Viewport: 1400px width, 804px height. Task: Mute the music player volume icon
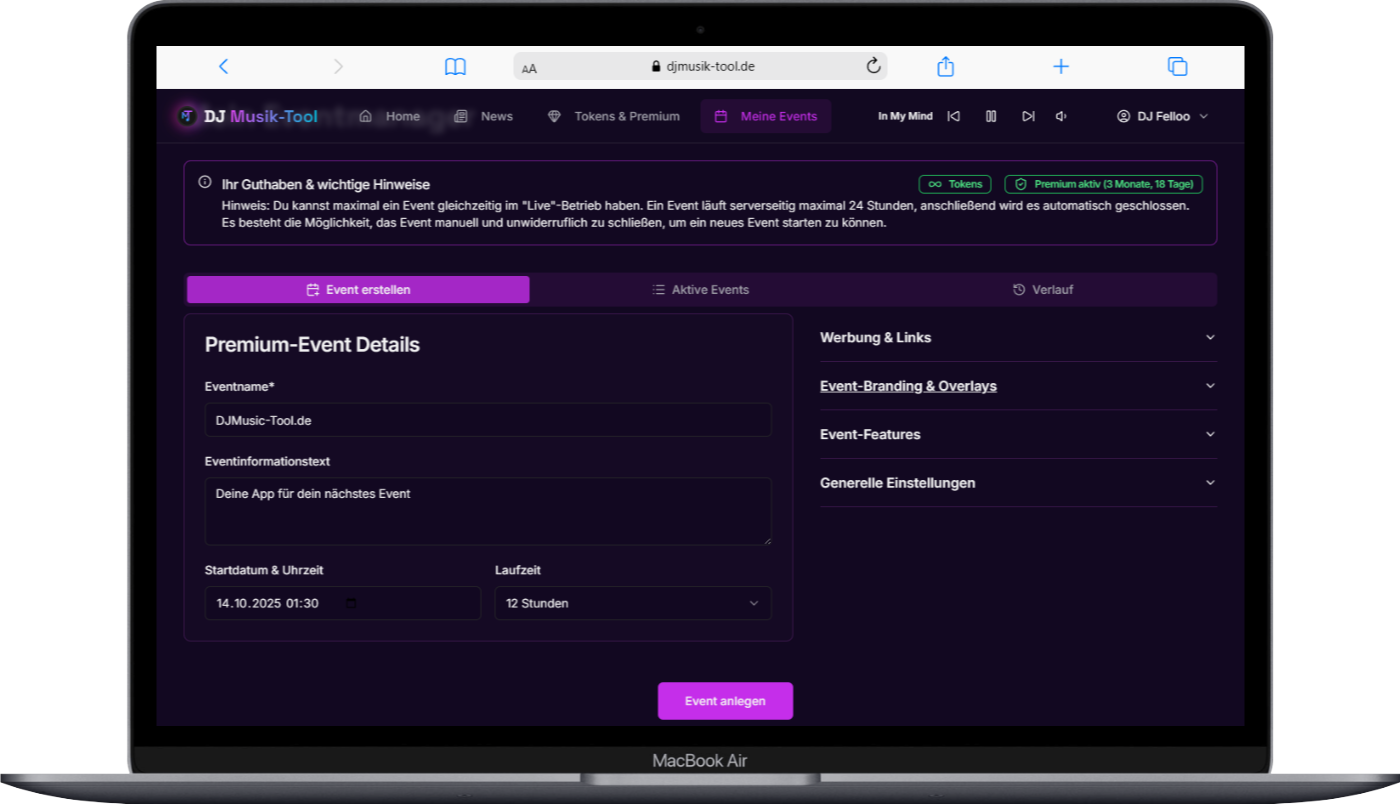[1061, 117]
